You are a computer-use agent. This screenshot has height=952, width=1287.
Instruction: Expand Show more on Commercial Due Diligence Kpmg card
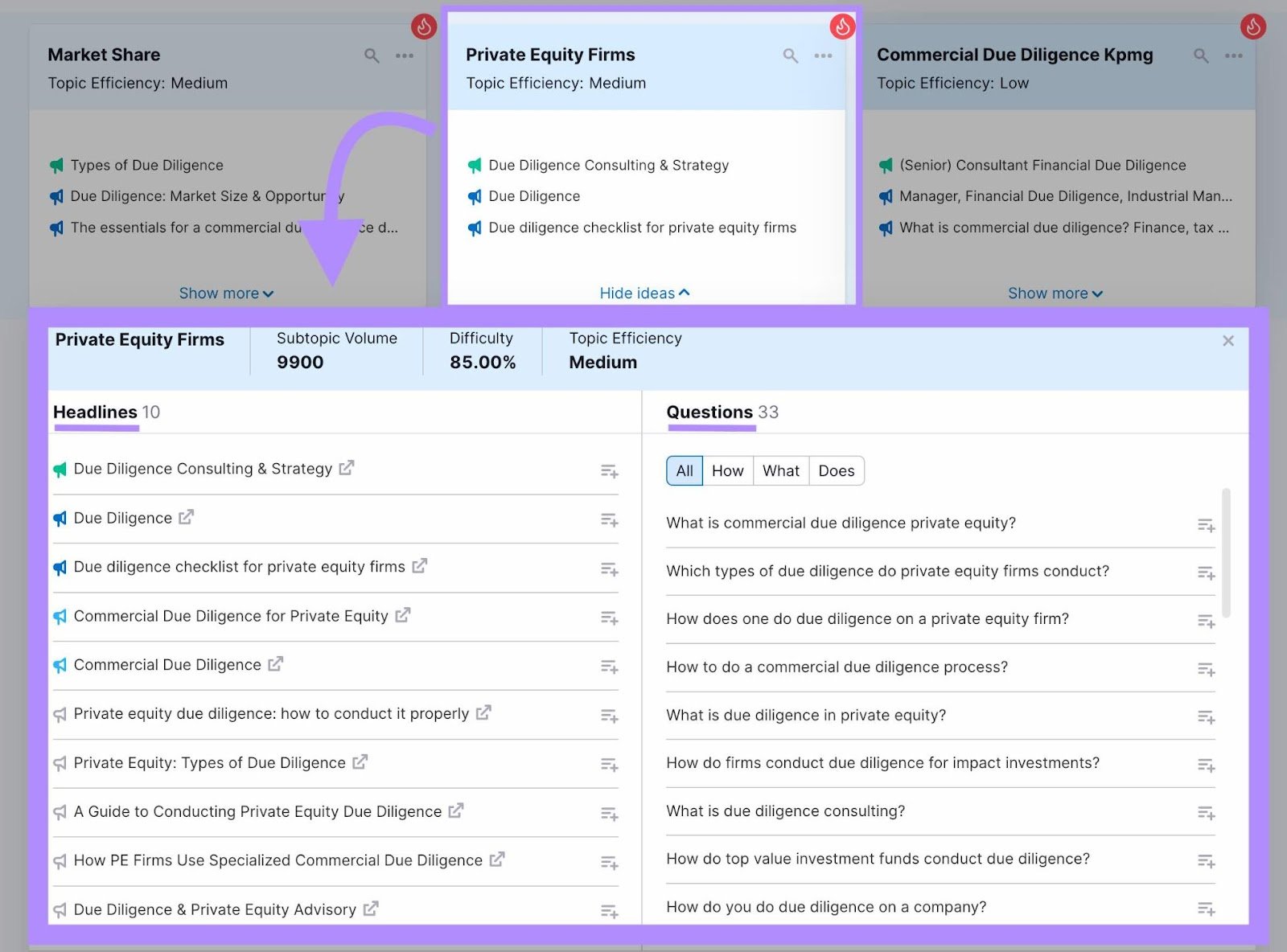[x=1055, y=293]
